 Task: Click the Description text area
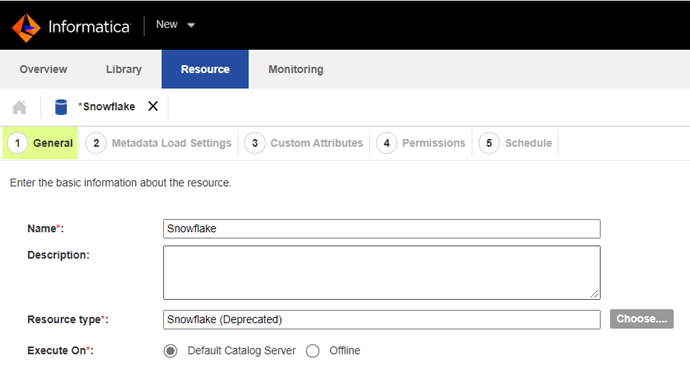point(382,273)
